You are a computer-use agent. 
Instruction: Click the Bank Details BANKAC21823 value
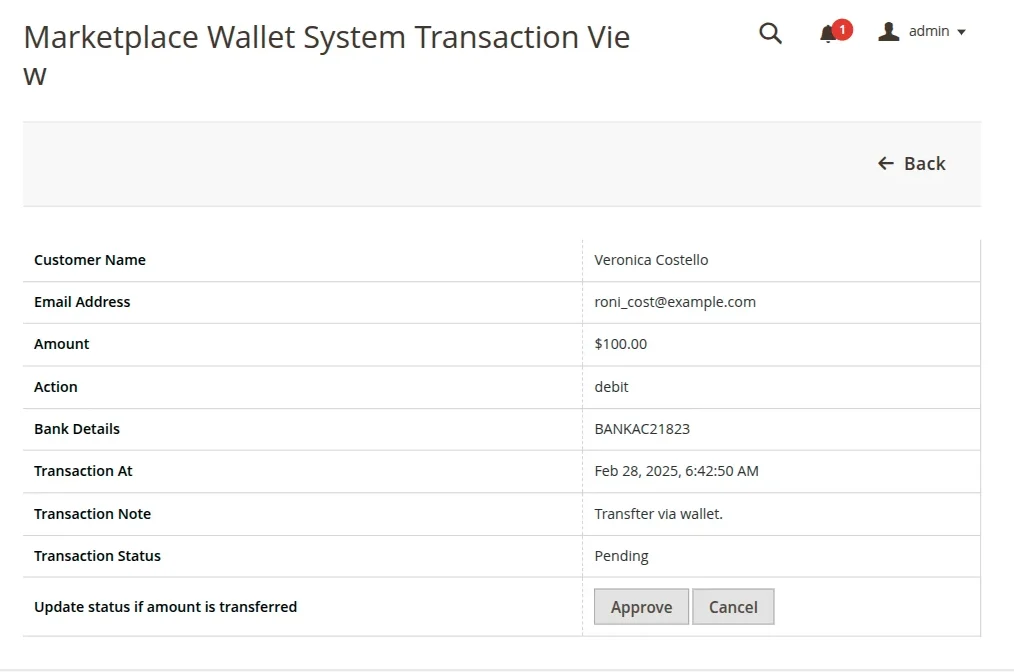click(642, 428)
